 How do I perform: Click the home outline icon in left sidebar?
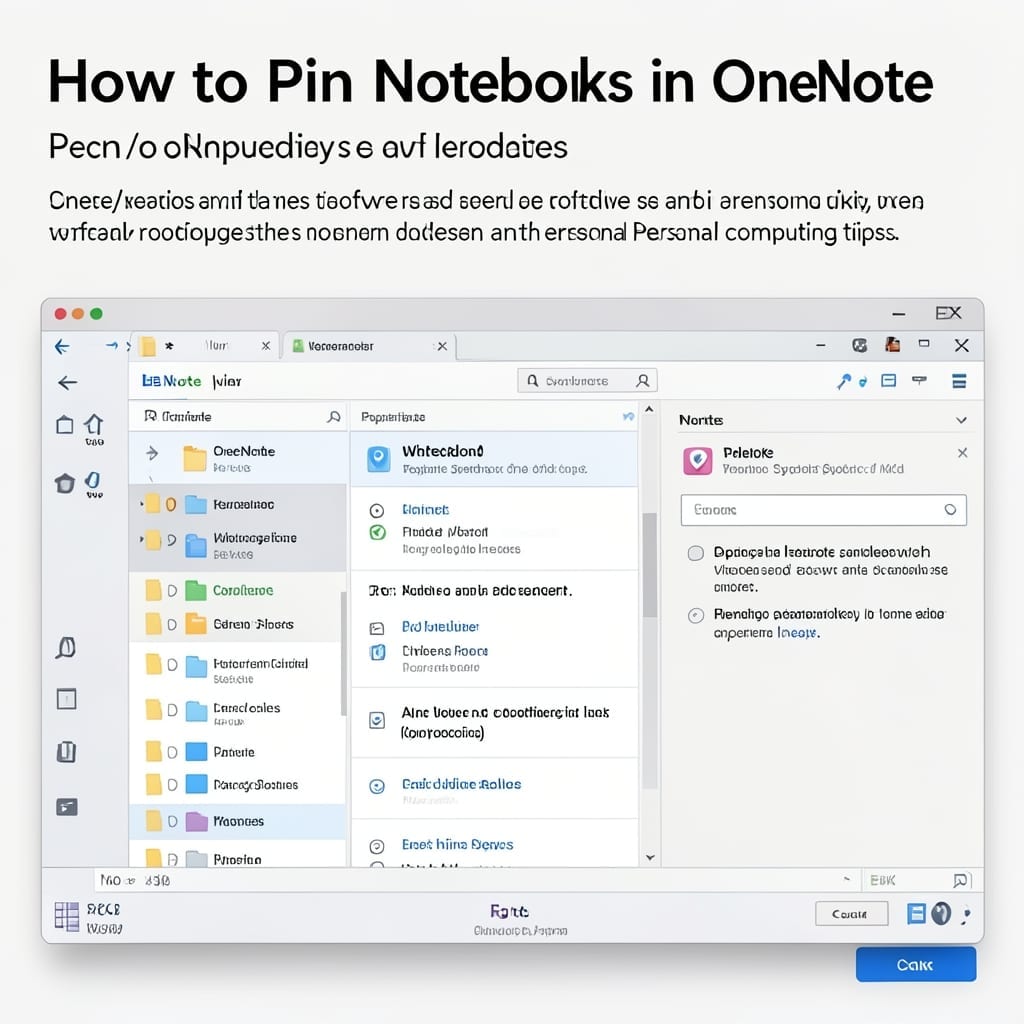[65, 425]
